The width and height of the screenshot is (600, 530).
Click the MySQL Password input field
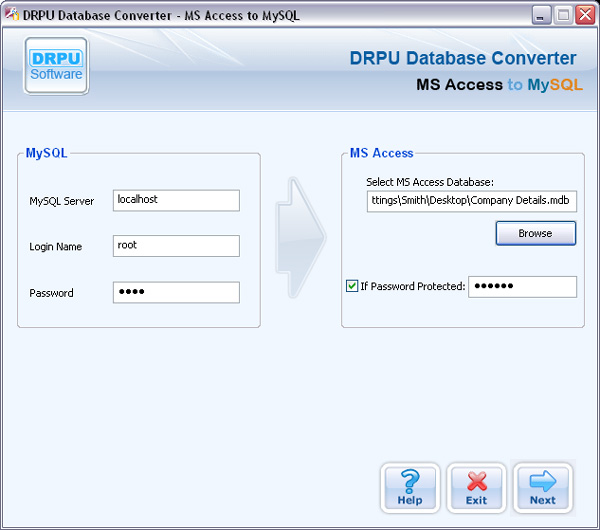176,292
